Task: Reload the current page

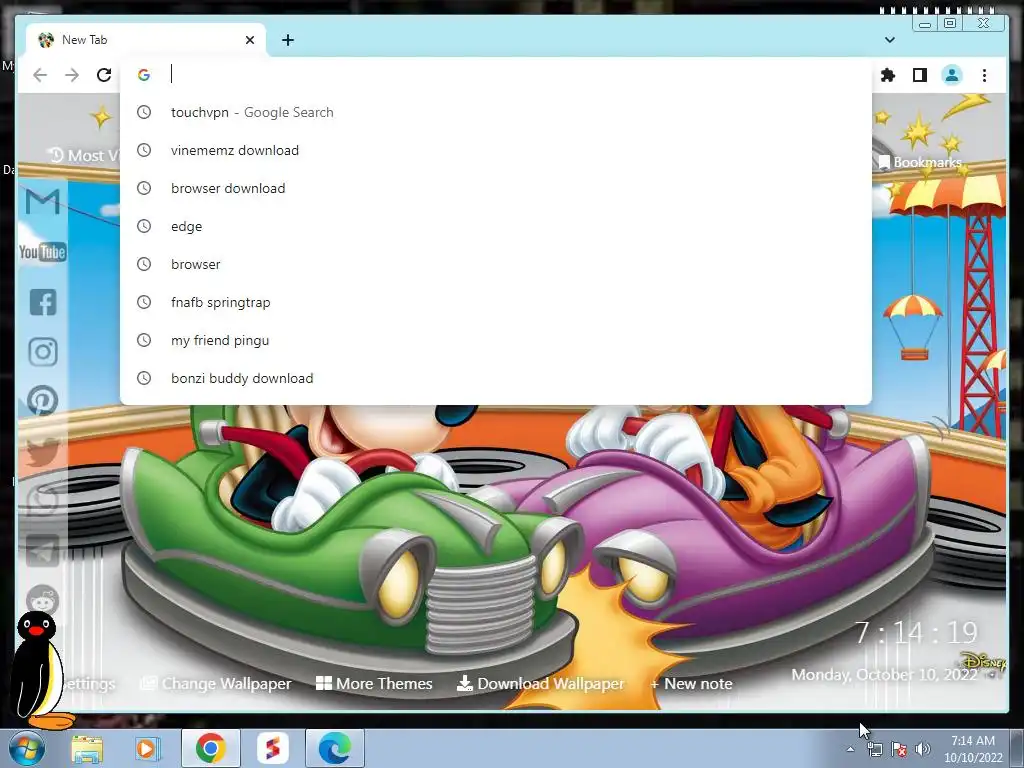Action: point(104,75)
